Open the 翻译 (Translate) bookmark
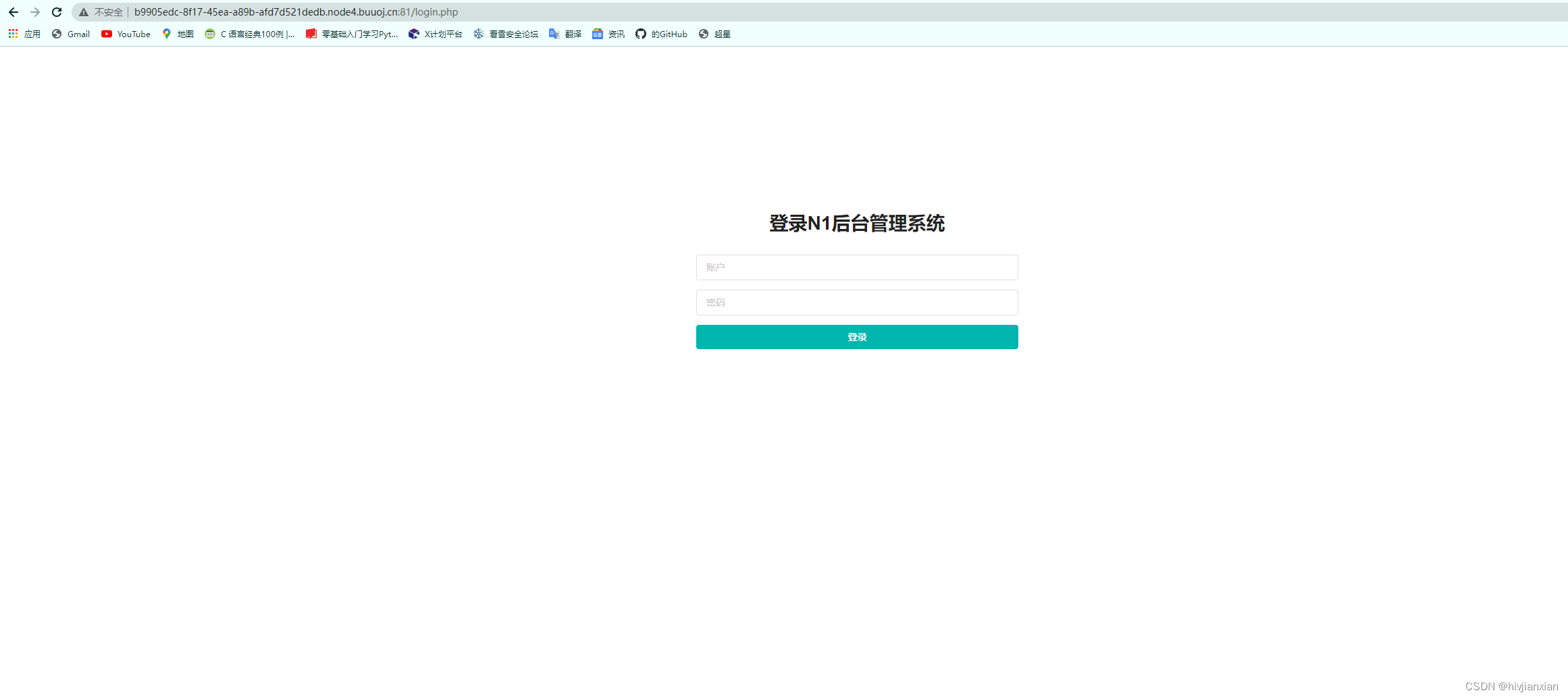The image size is (1568, 699). pos(565,34)
